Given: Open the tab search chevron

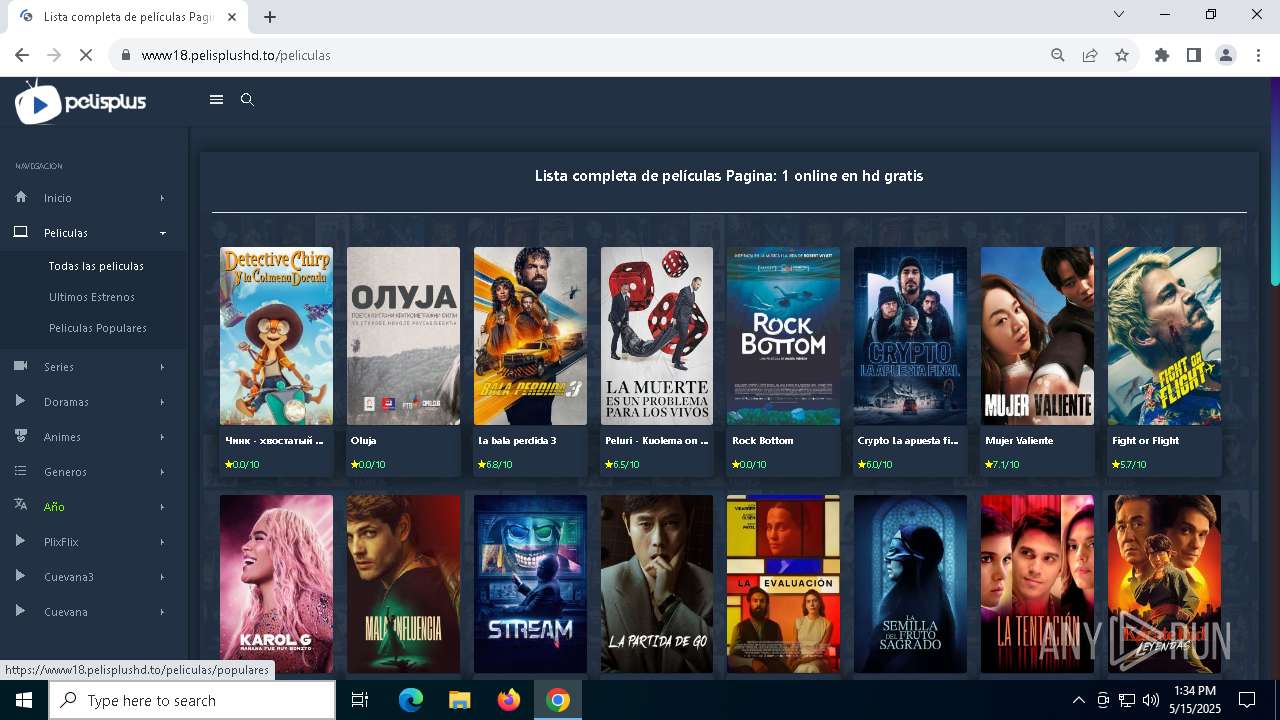Looking at the screenshot, I should point(1119,14).
